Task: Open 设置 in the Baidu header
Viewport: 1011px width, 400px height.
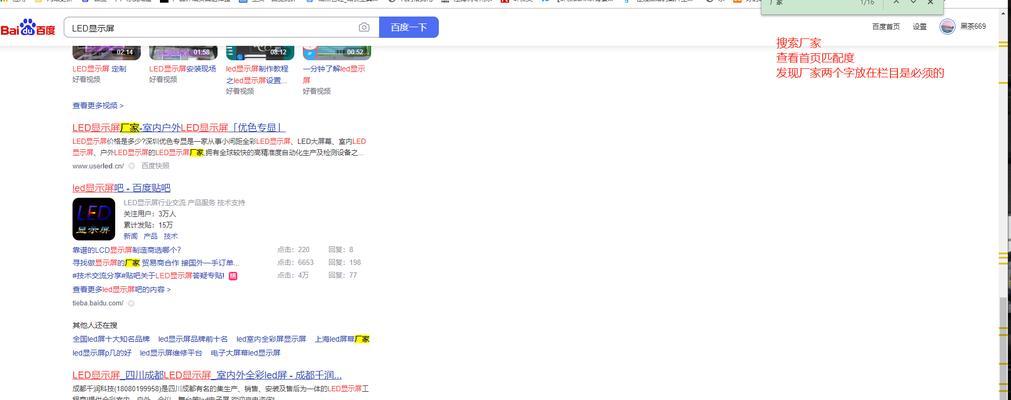Action: tap(919, 26)
